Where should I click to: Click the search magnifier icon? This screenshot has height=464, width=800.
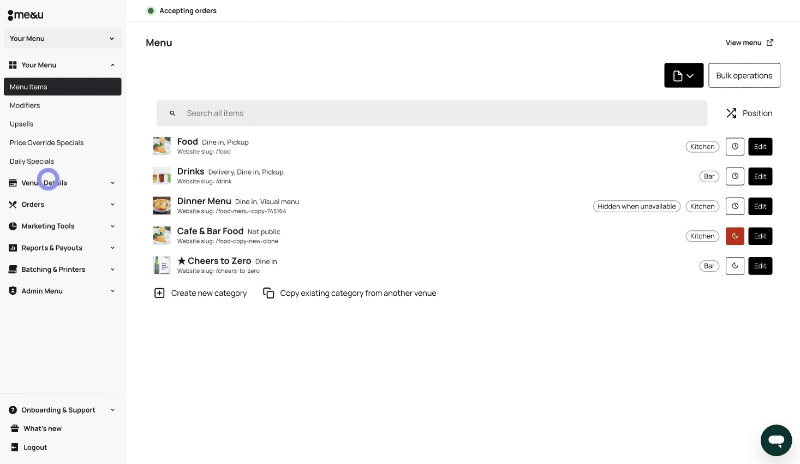click(172, 113)
